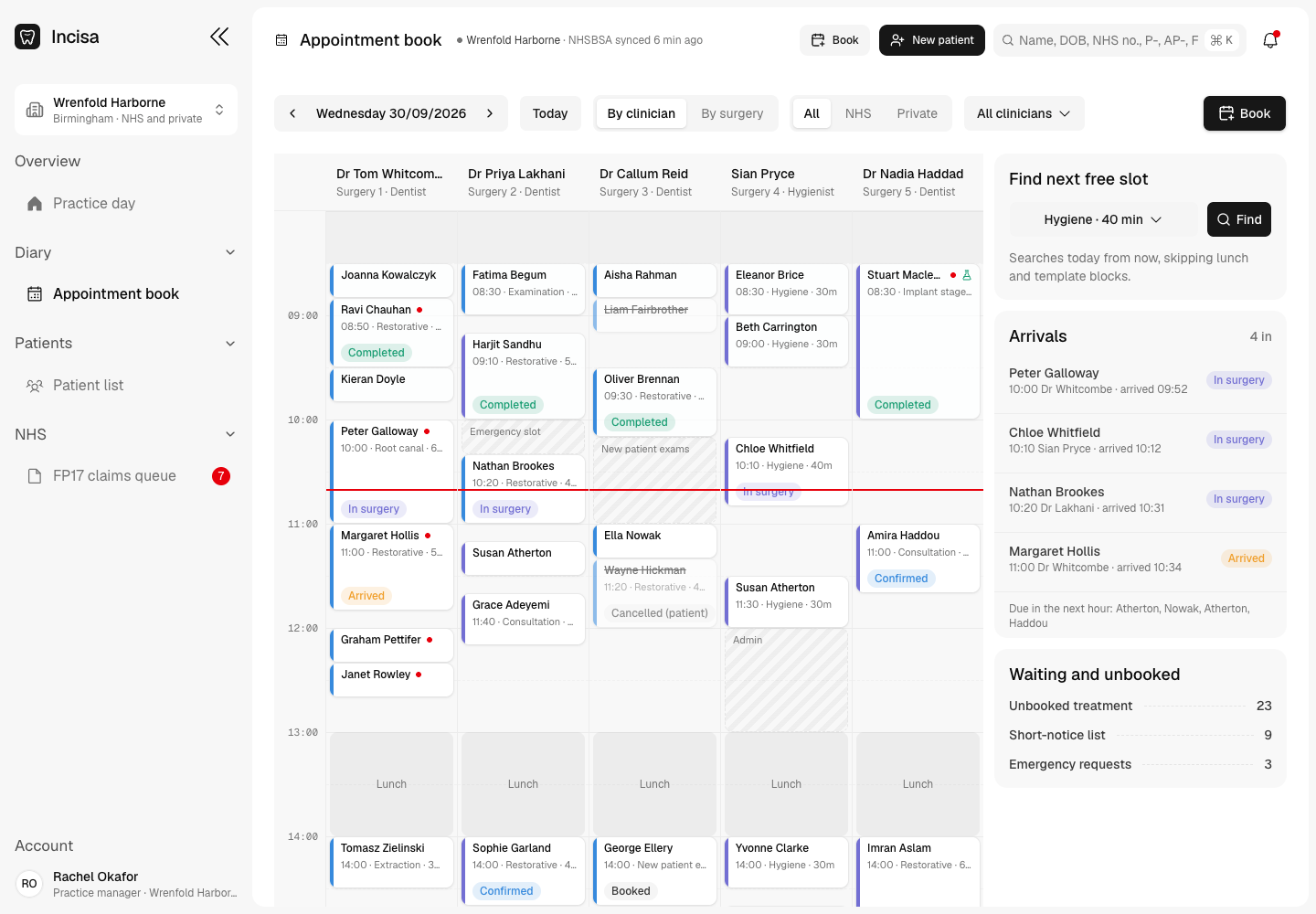The image size is (1316, 914).
Task: Click the red badge showing 7 claims
Action: [221, 476]
